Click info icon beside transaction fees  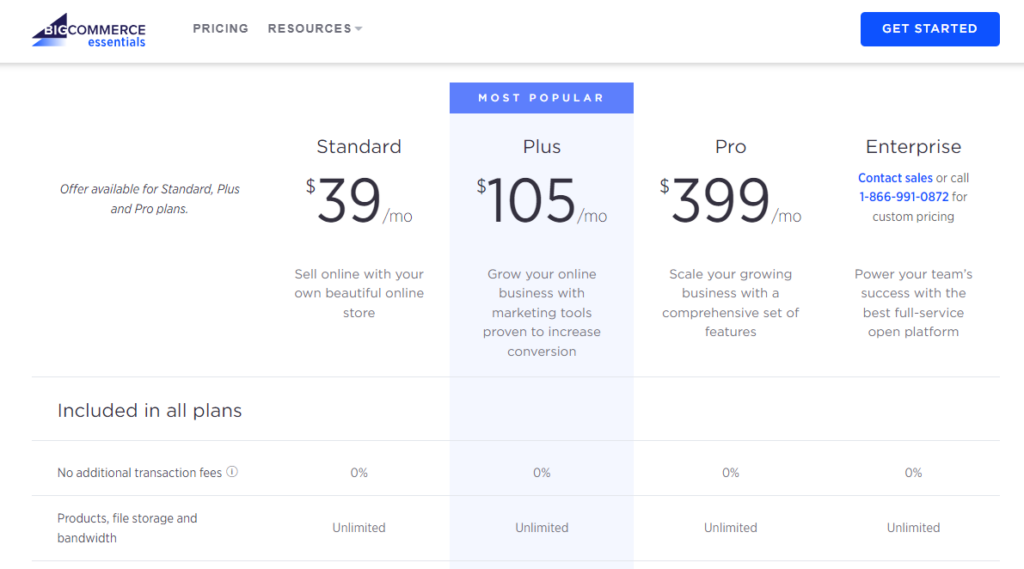point(232,472)
